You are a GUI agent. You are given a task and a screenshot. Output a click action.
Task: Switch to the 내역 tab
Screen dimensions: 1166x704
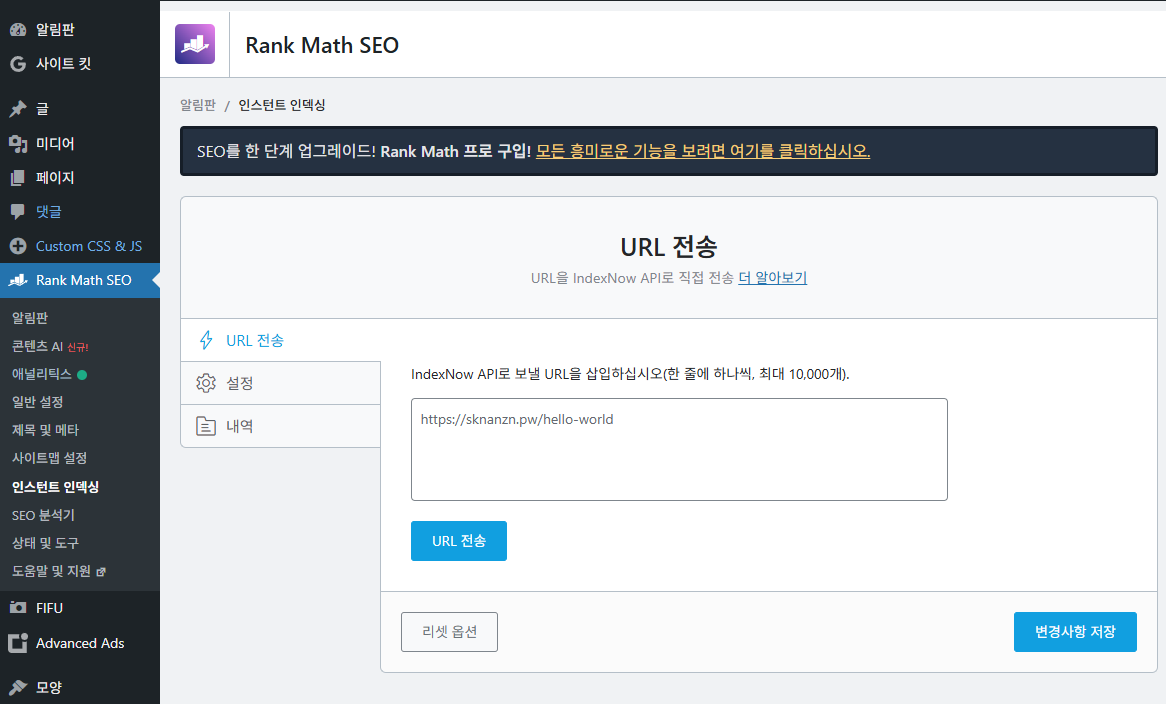pos(280,426)
